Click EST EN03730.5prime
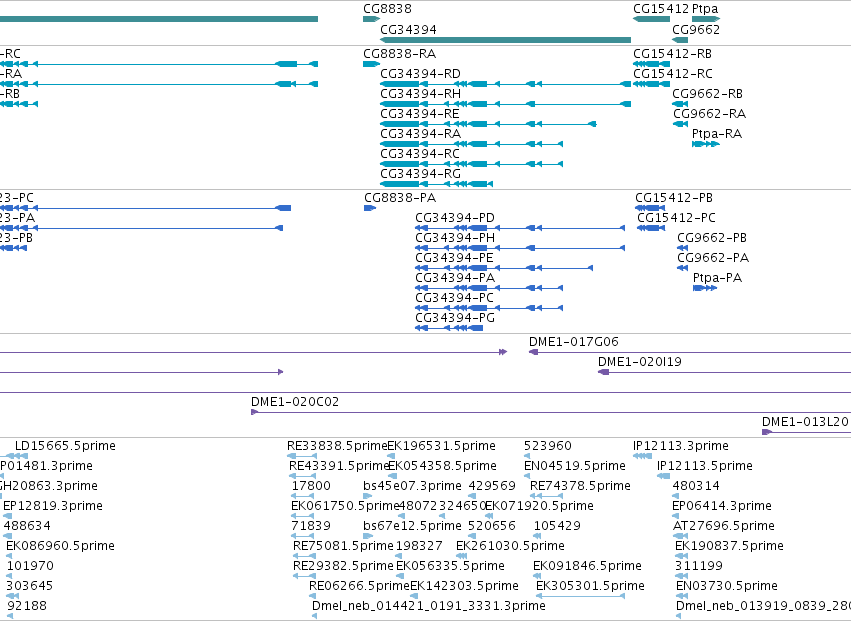The width and height of the screenshot is (851, 621). point(727,586)
